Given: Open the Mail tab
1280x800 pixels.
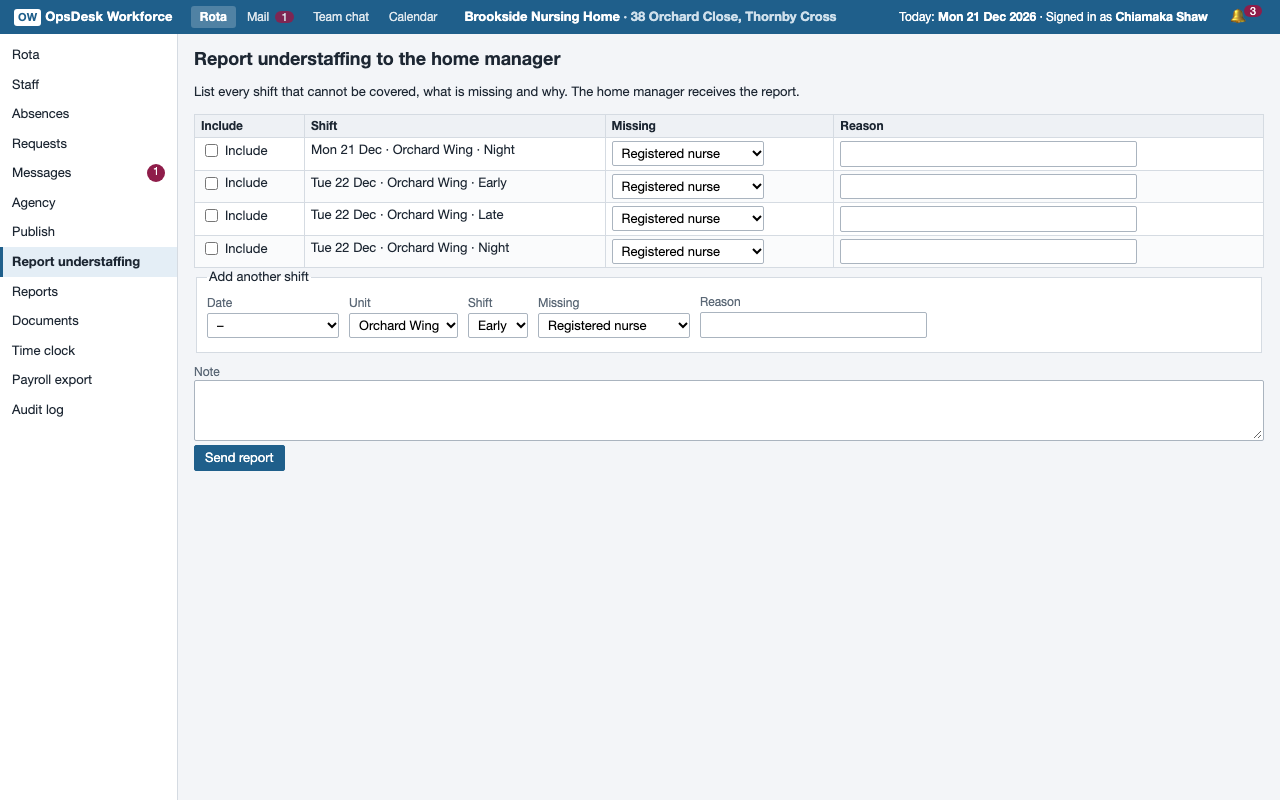Looking at the screenshot, I should 269,17.
